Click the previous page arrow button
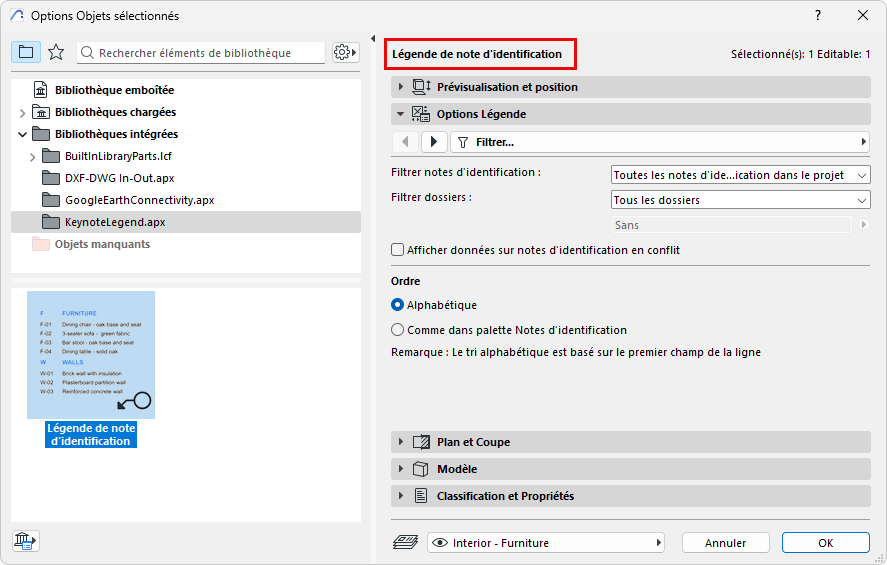The width and height of the screenshot is (887, 565). coord(405,142)
